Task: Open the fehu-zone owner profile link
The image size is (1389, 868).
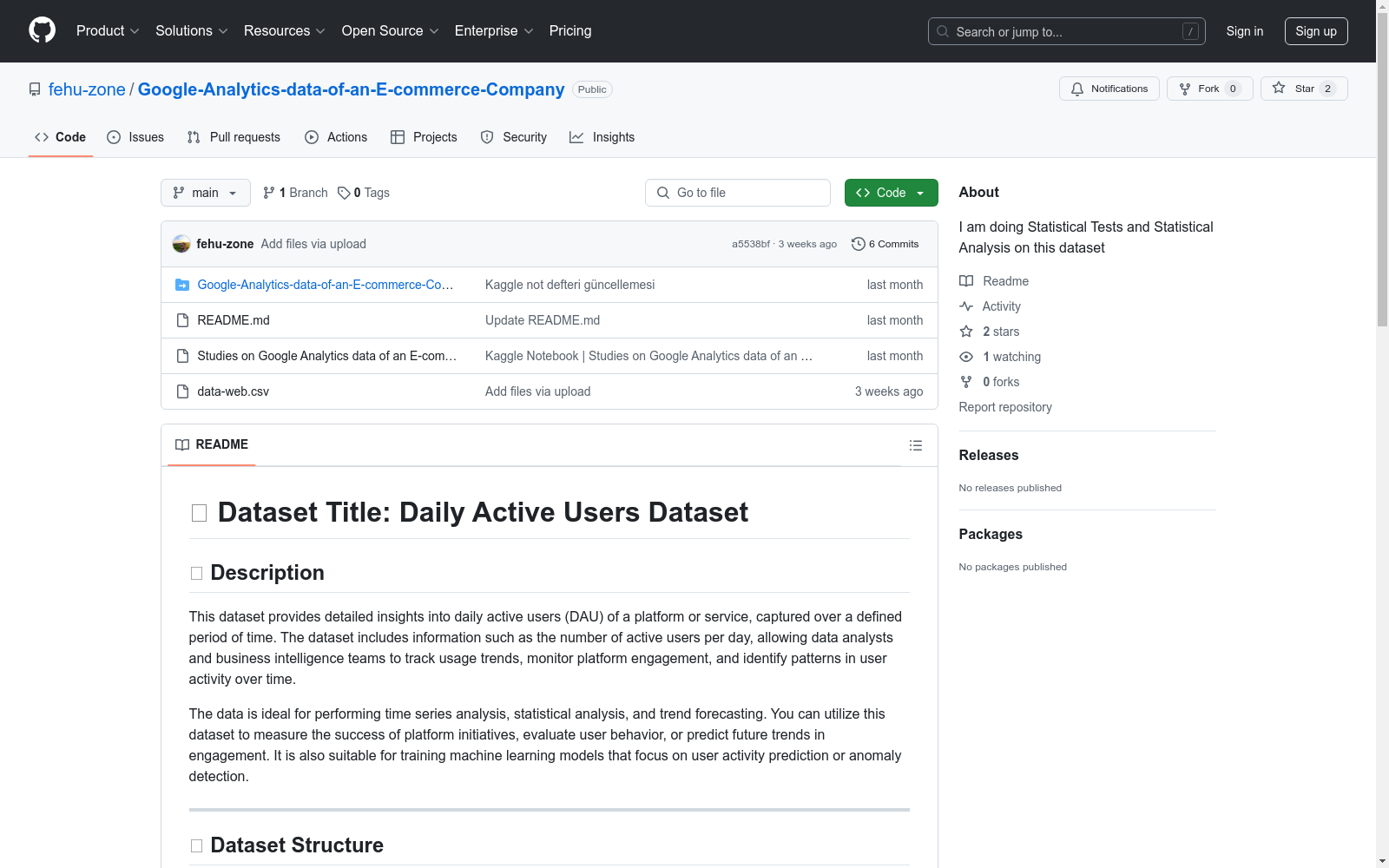Action: pos(87,89)
